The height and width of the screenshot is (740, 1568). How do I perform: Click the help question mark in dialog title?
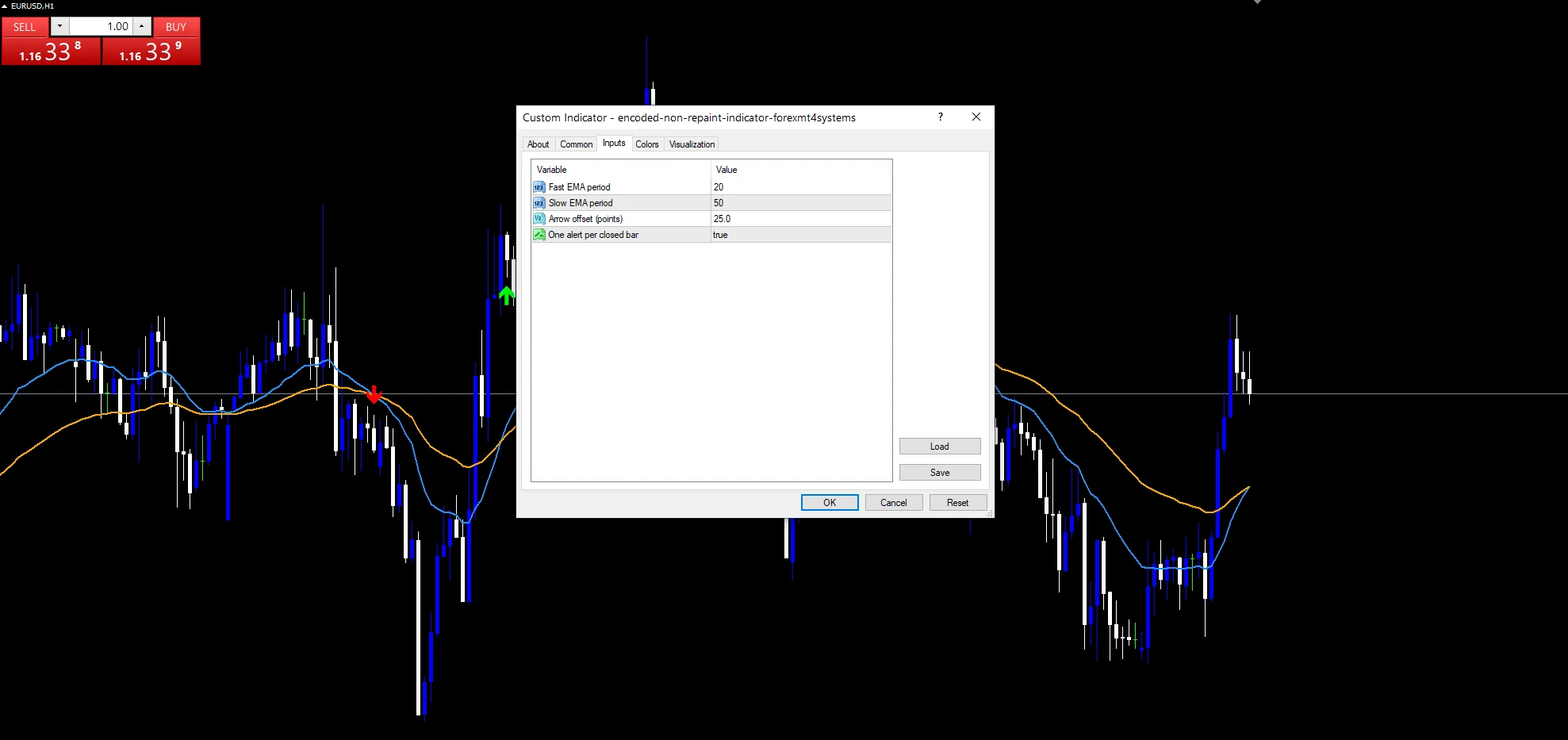941,117
